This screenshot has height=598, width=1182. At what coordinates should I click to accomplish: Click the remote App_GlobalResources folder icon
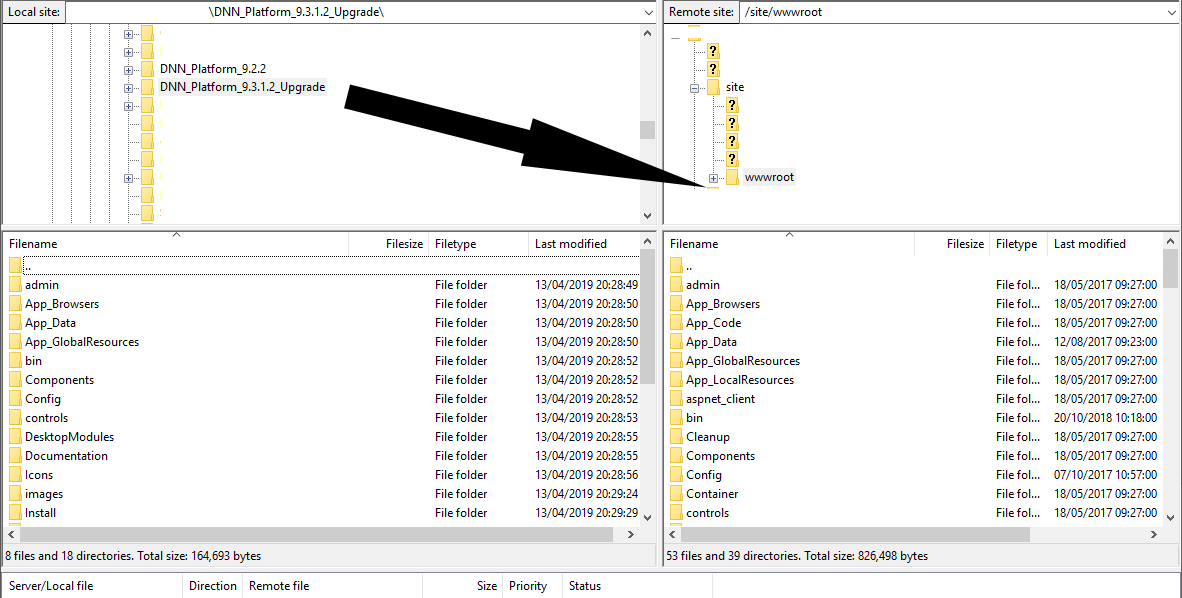676,360
